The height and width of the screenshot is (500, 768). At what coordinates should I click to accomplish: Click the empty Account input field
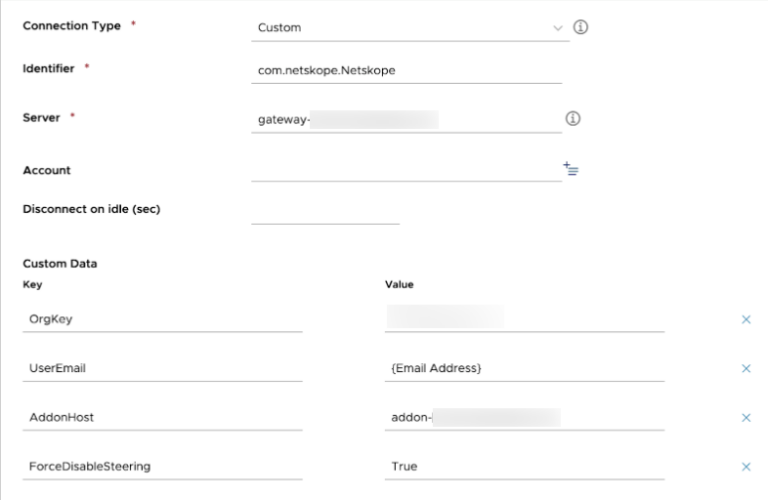coord(405,169)
